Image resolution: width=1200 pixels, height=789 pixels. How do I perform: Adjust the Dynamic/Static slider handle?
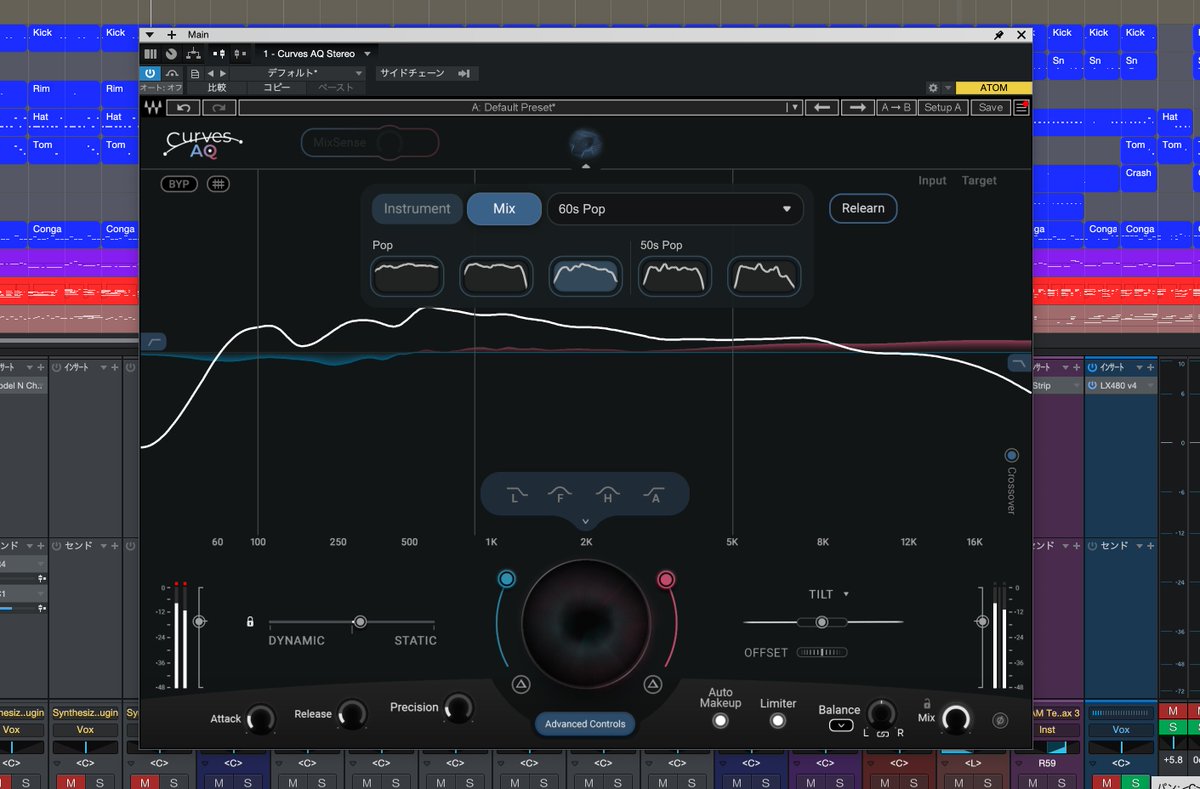[x=360, y=622]
